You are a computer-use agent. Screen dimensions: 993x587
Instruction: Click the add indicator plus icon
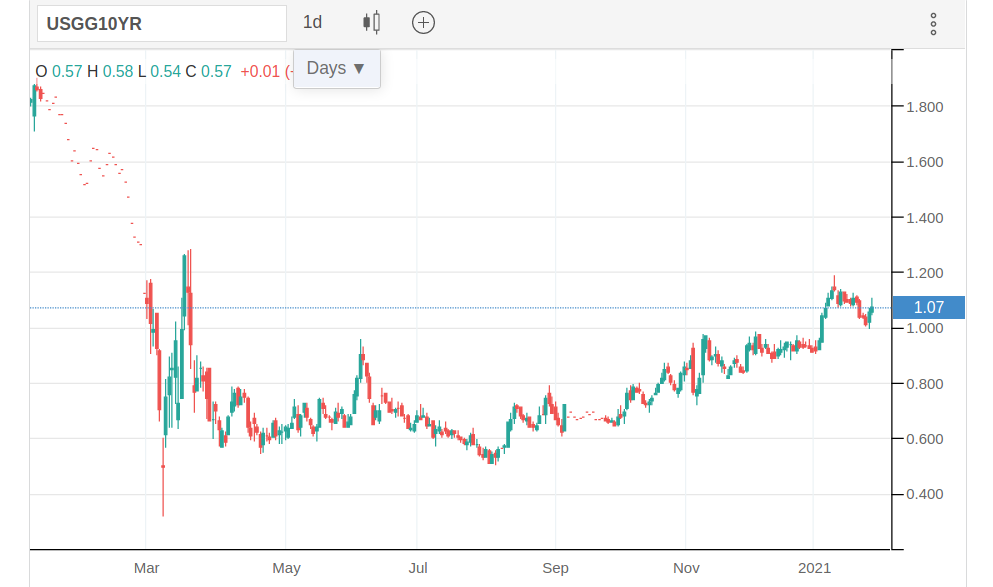423,22
